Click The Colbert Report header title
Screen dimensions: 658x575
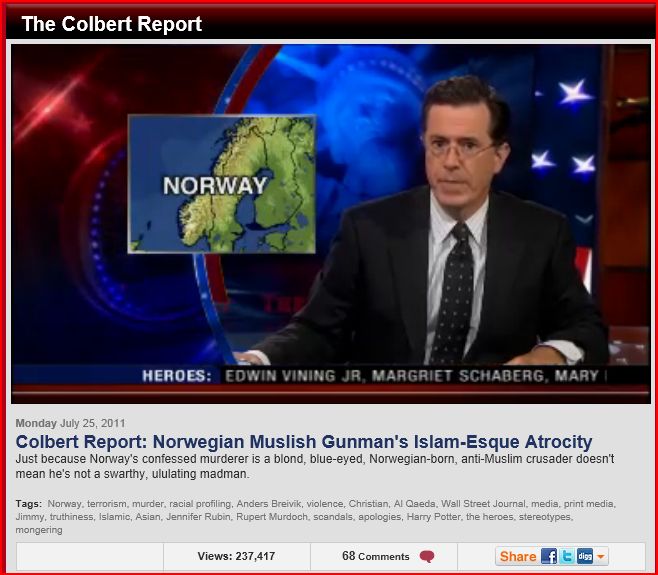[x=111, y=24]
